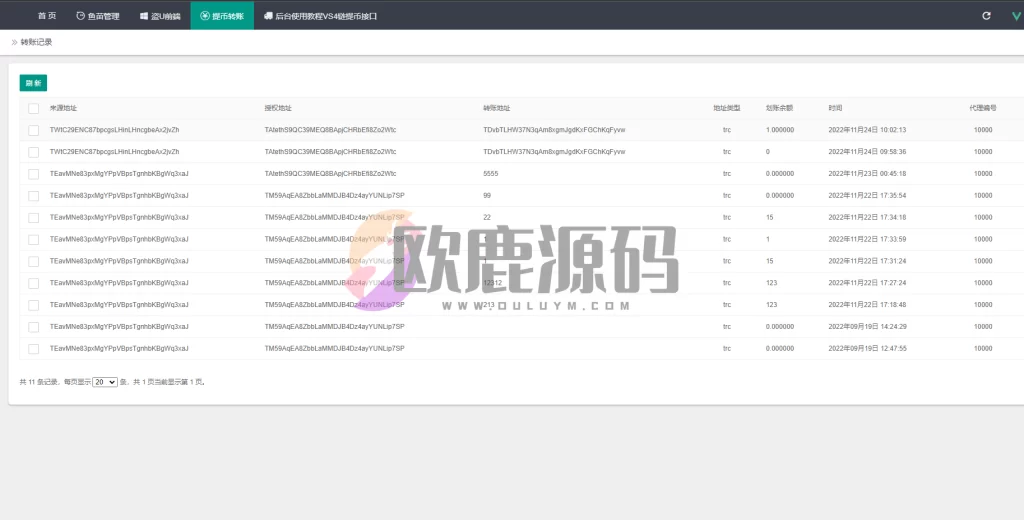Click the TDvbTLHW37N3qAm8xgmJgdKxFGChKqFyvw address in the 09:58:36 row
The width and height of the screenshot is (1024, 520).
tap(554, 152)
